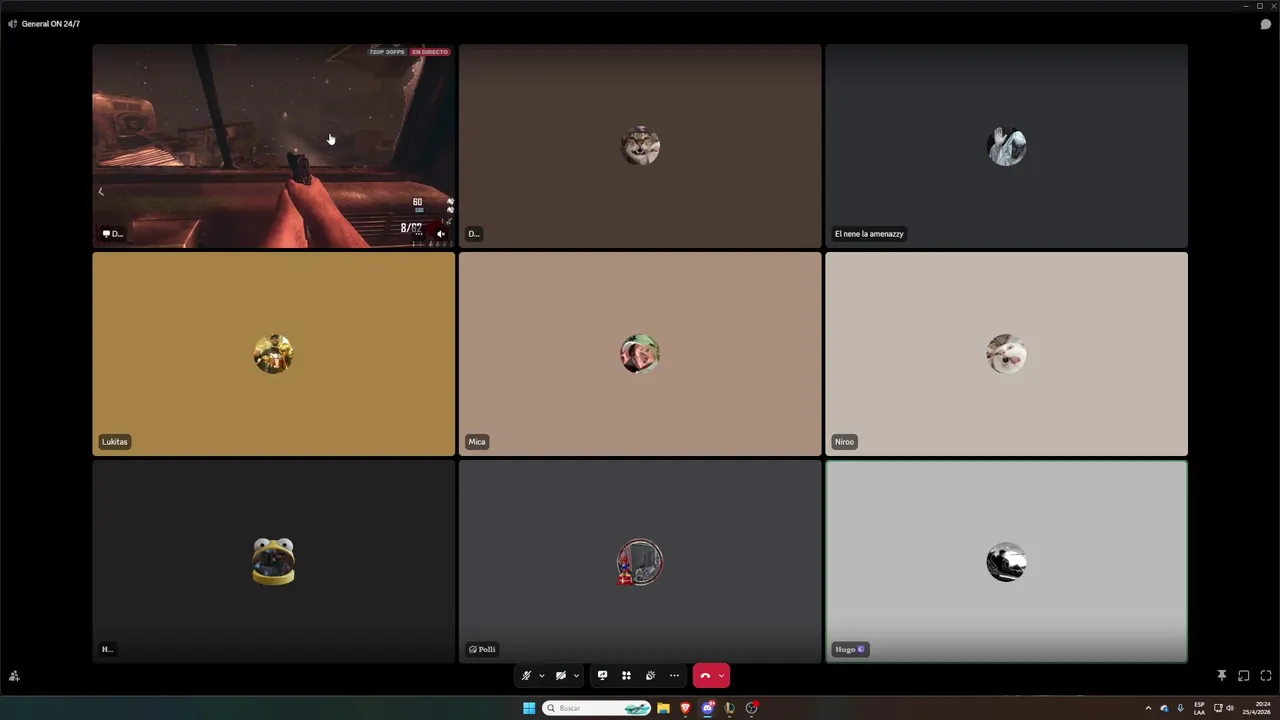Open File Explorer from taskbar
Screen dimensions: 1280x720
click(663, 708)
